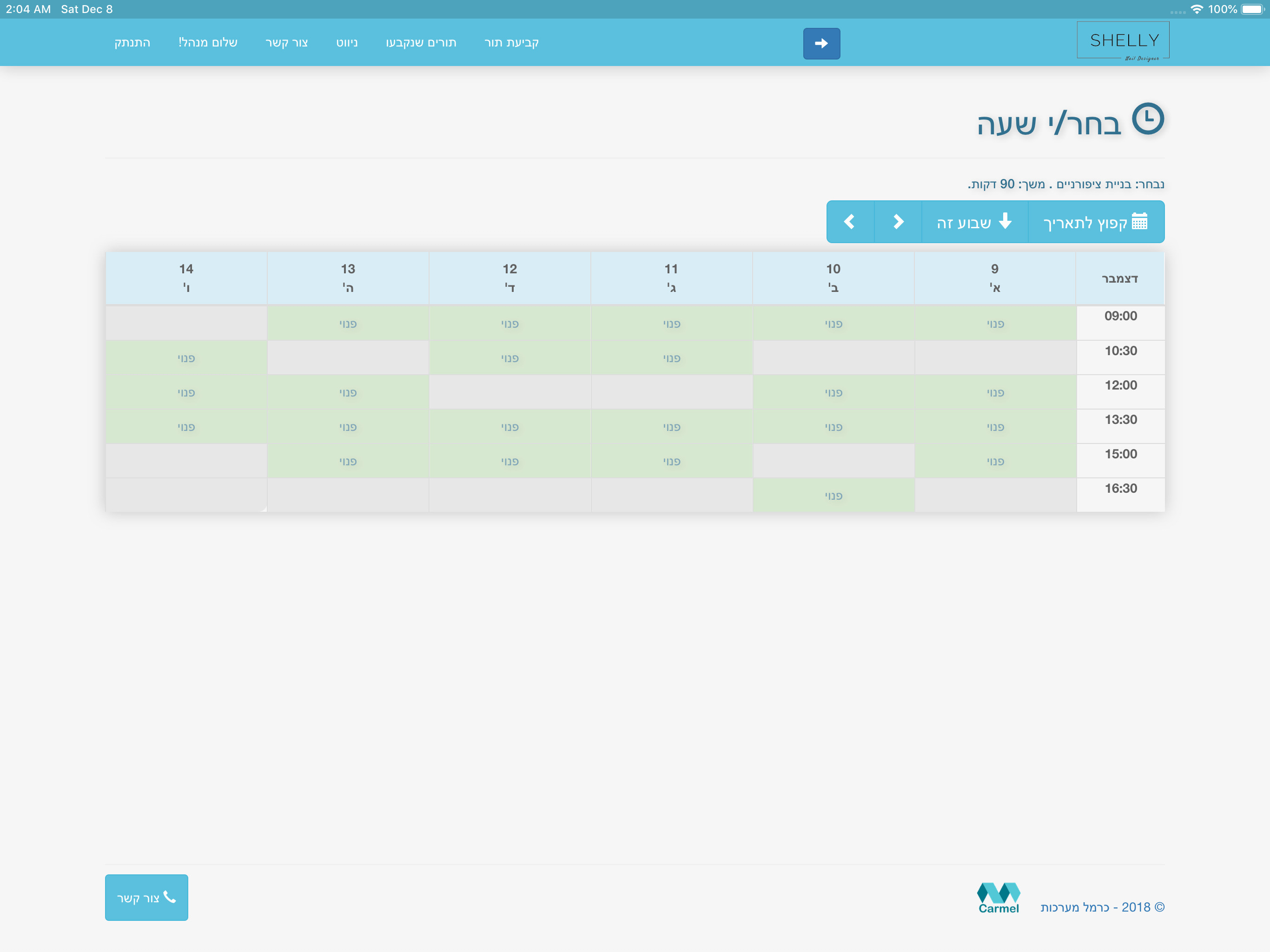Select the 10:30 free slot on day 11
The height and width of the screenshot is (952, 1270).
pyautogui.click(x=671, y=358)
